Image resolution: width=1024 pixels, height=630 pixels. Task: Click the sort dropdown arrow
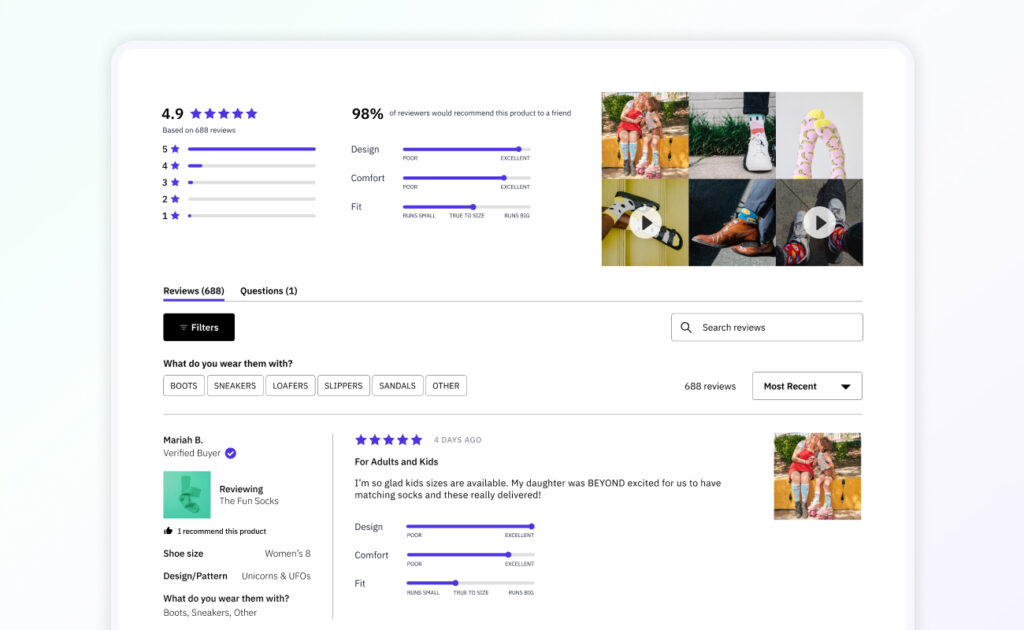[x=846, y=386]
